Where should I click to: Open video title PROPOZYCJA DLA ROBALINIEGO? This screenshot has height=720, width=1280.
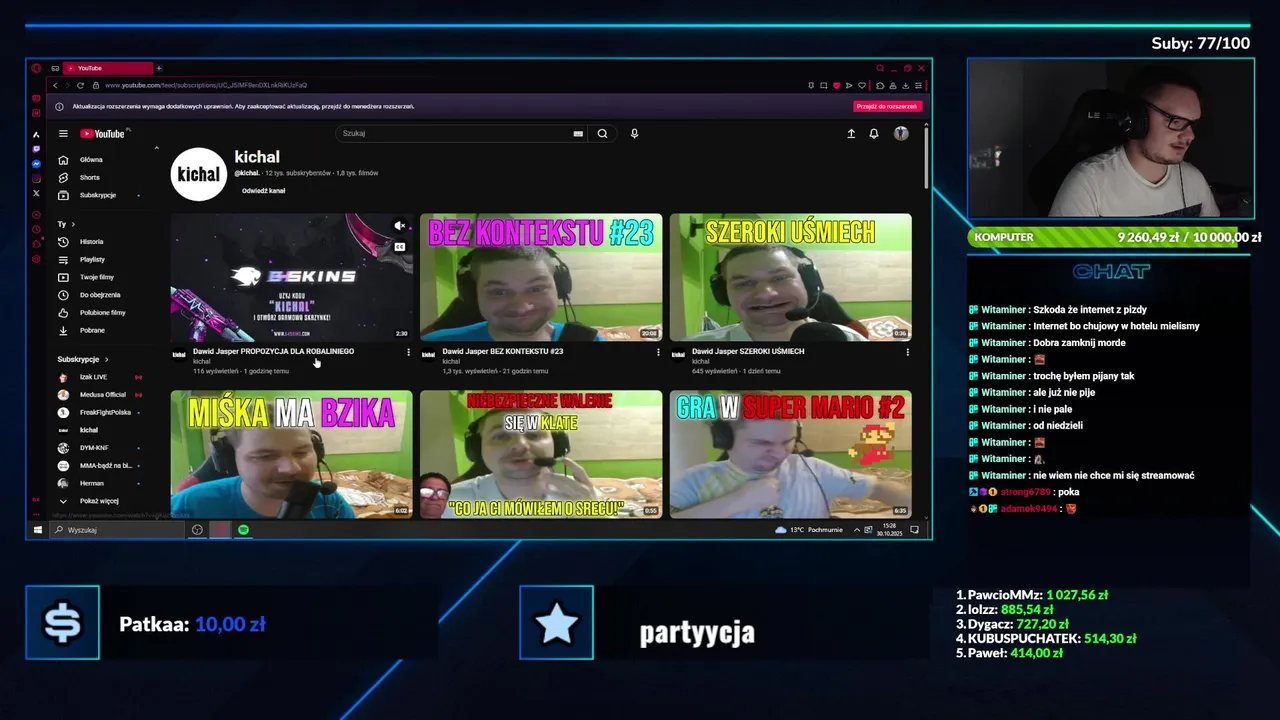click(273, 351)
